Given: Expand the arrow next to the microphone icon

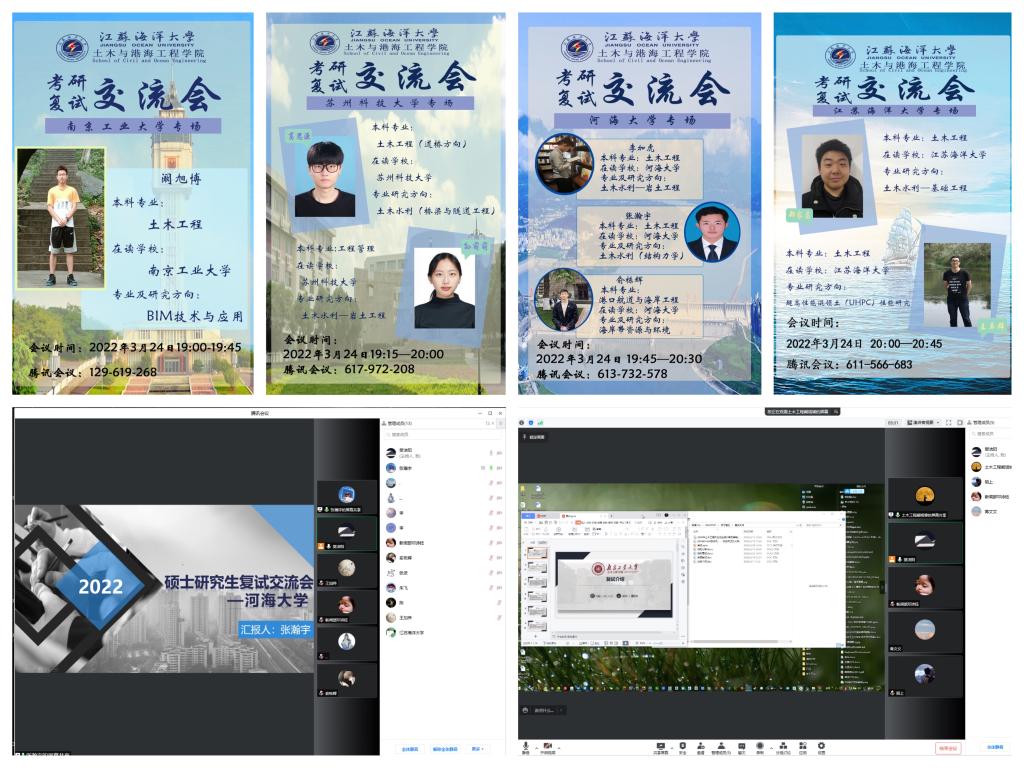Looking at the screenshot, I should (x=535, y=745).
